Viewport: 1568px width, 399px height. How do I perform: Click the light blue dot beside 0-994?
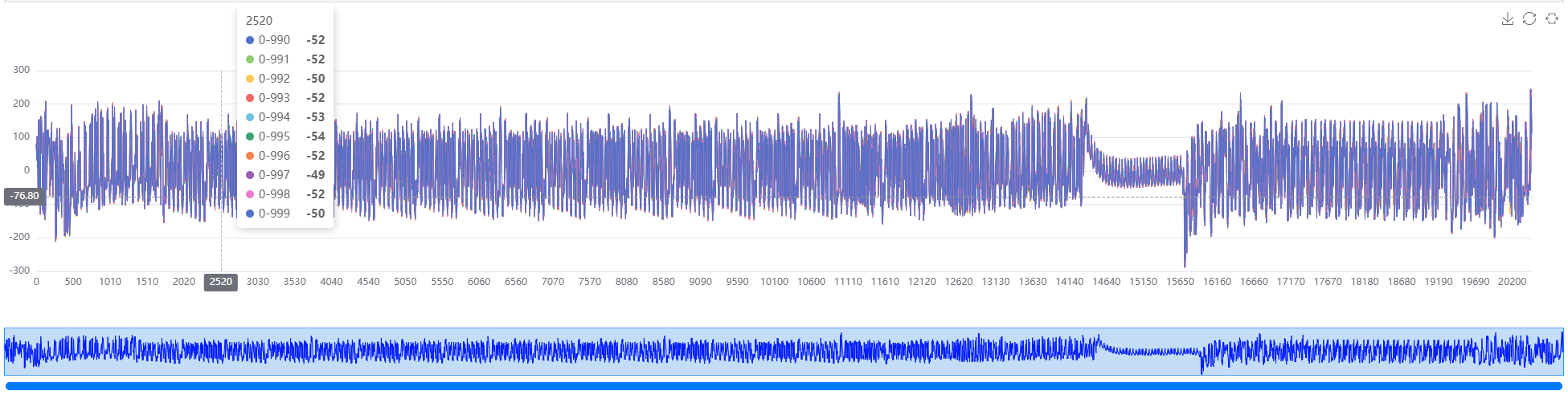coord(250,117)
